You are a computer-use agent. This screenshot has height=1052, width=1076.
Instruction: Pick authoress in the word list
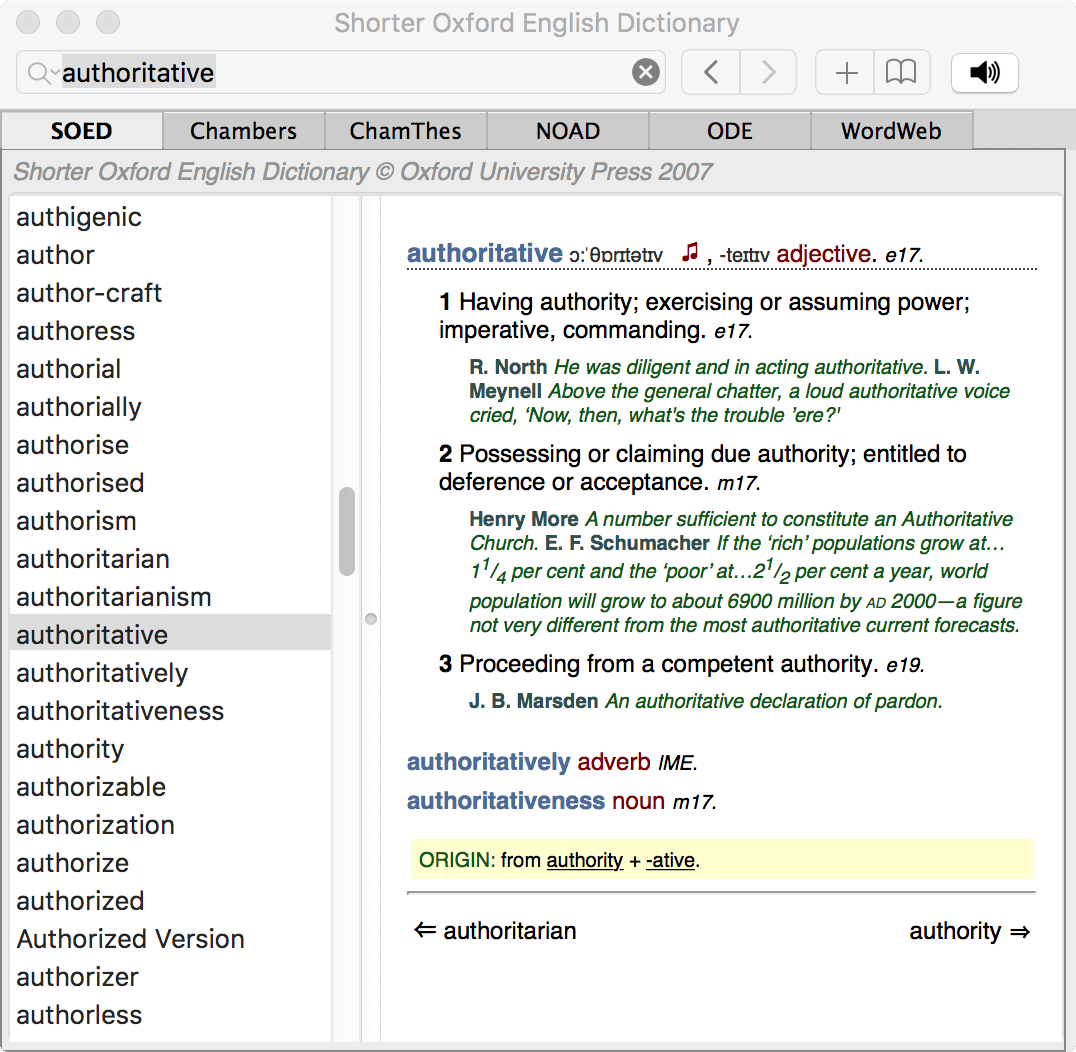click(170, 331)
